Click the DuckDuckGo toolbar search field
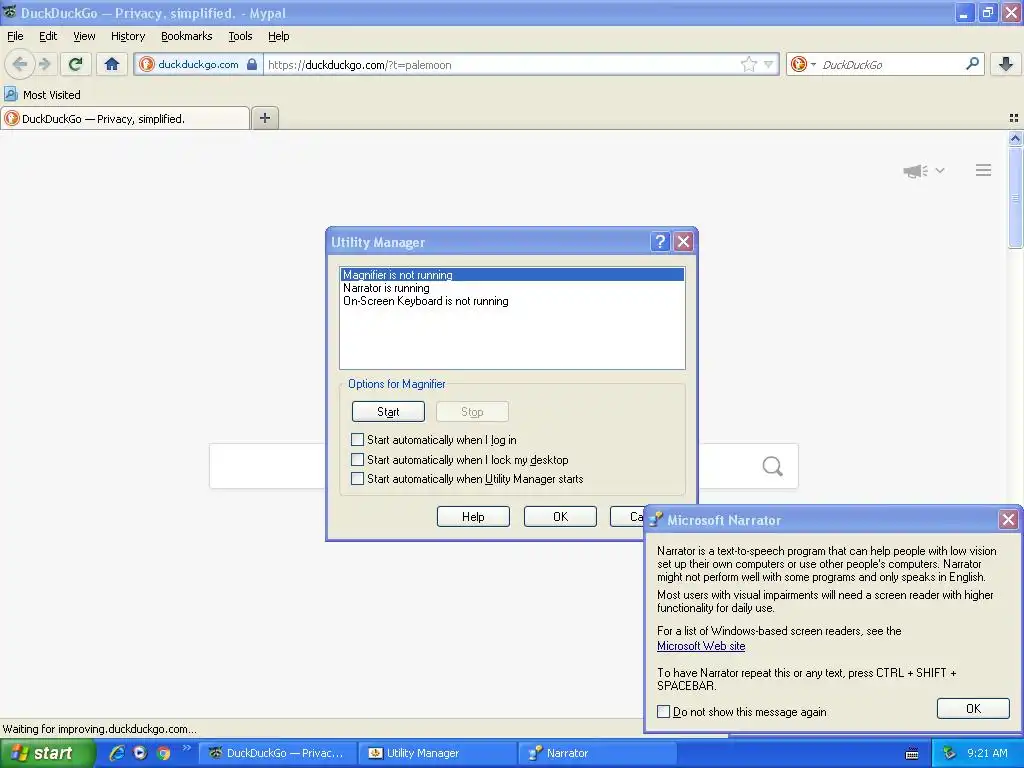The height and width of the screenshot is (768, 1024). (891, 65)
